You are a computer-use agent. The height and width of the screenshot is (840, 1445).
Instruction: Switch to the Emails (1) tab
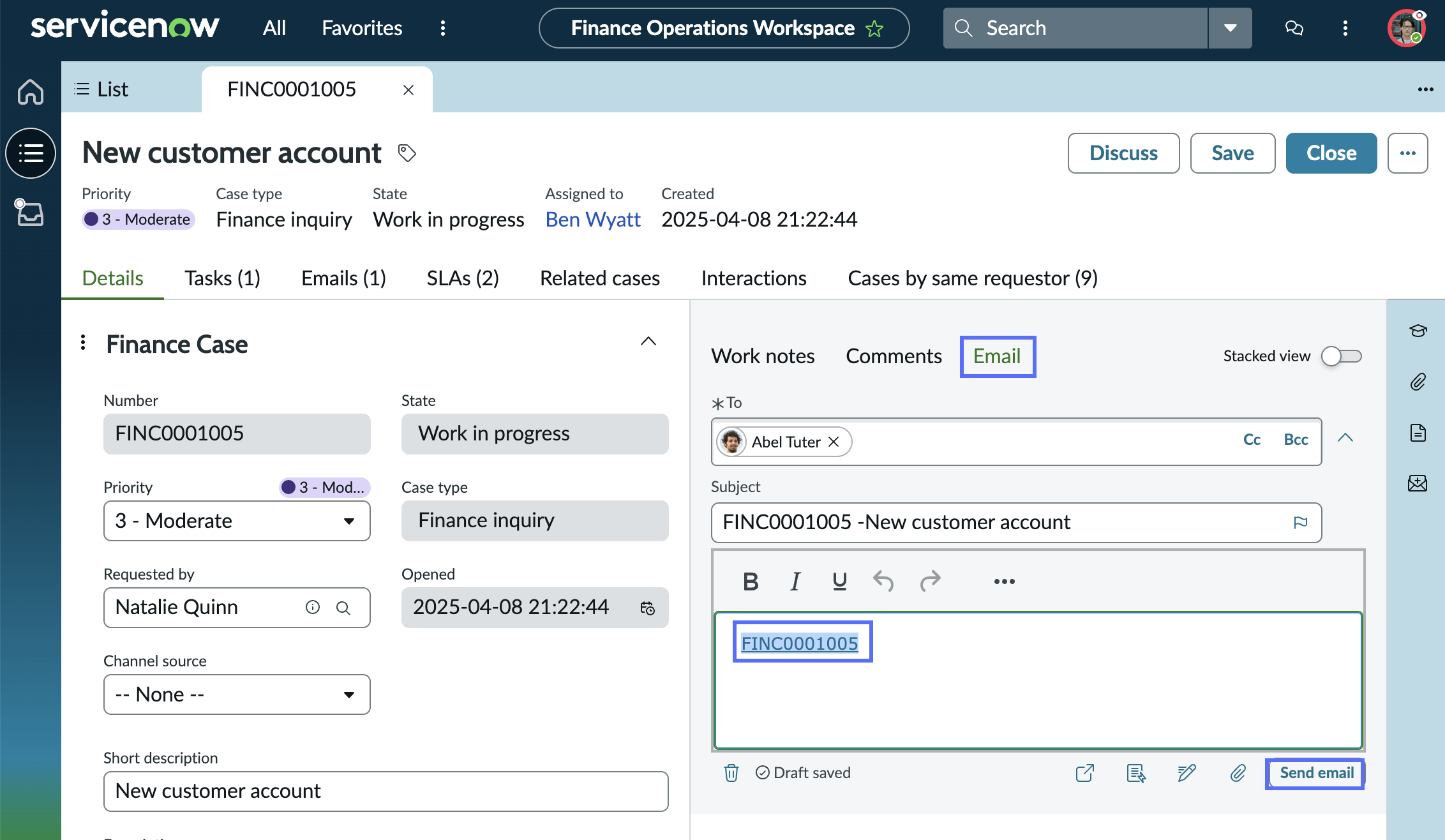343,278
